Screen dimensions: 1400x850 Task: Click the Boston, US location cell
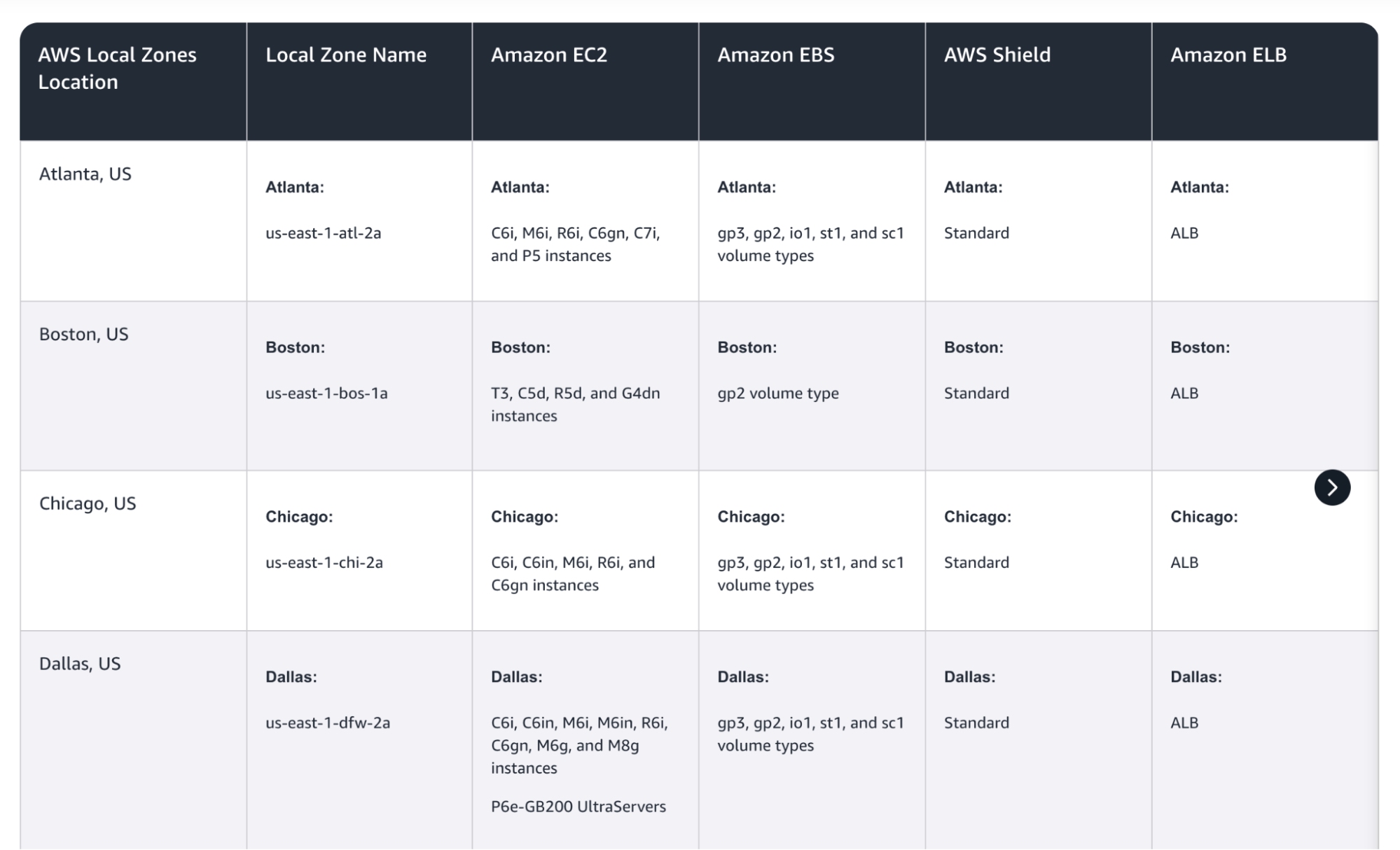83,334
